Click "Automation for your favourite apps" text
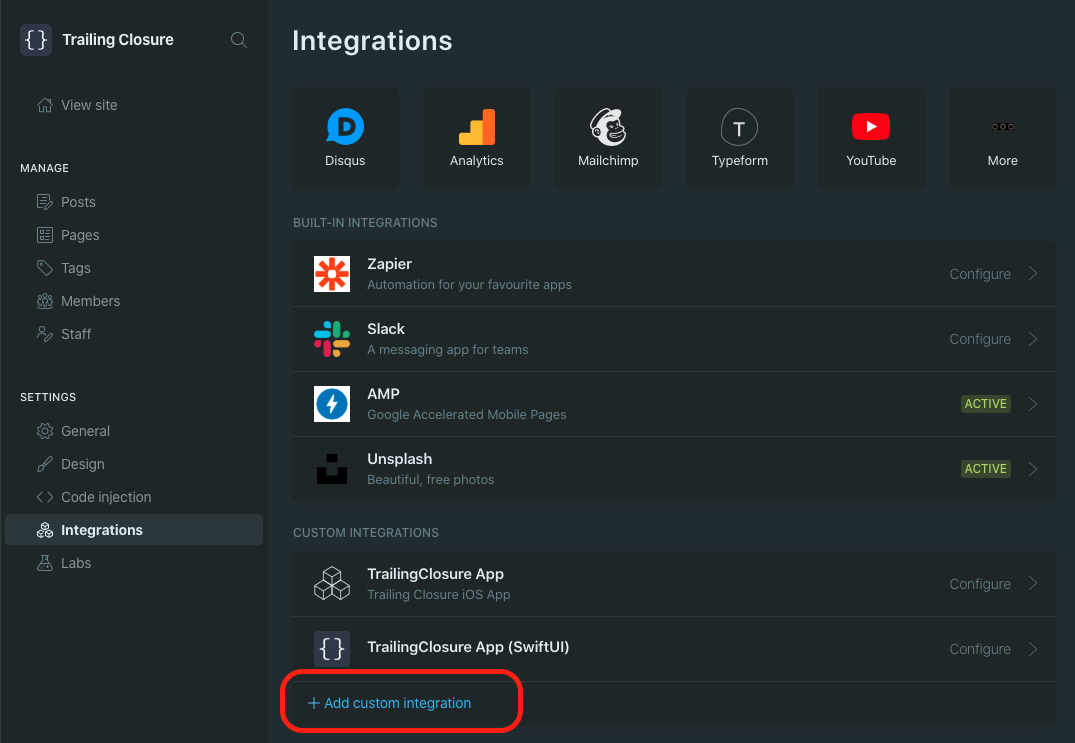The image size is (1075, 743). (470, 284)
